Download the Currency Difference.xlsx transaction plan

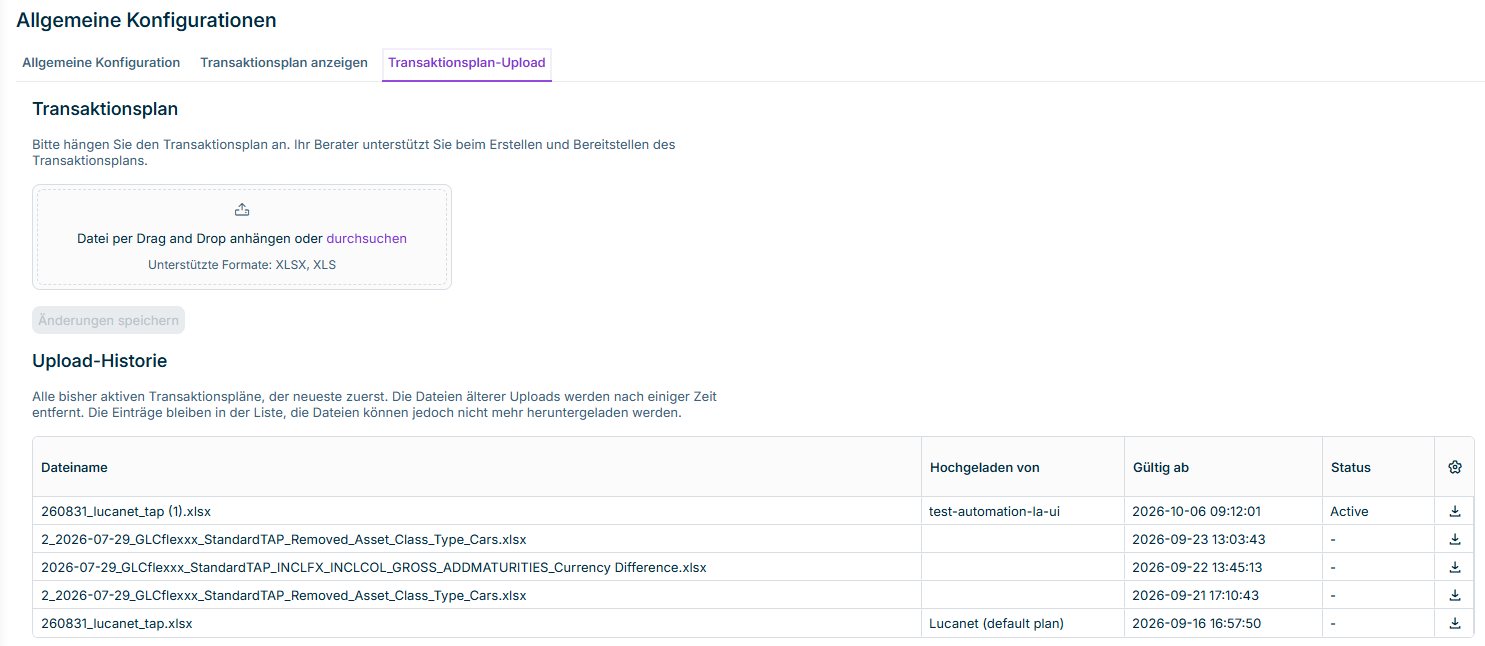[1455, 567]
